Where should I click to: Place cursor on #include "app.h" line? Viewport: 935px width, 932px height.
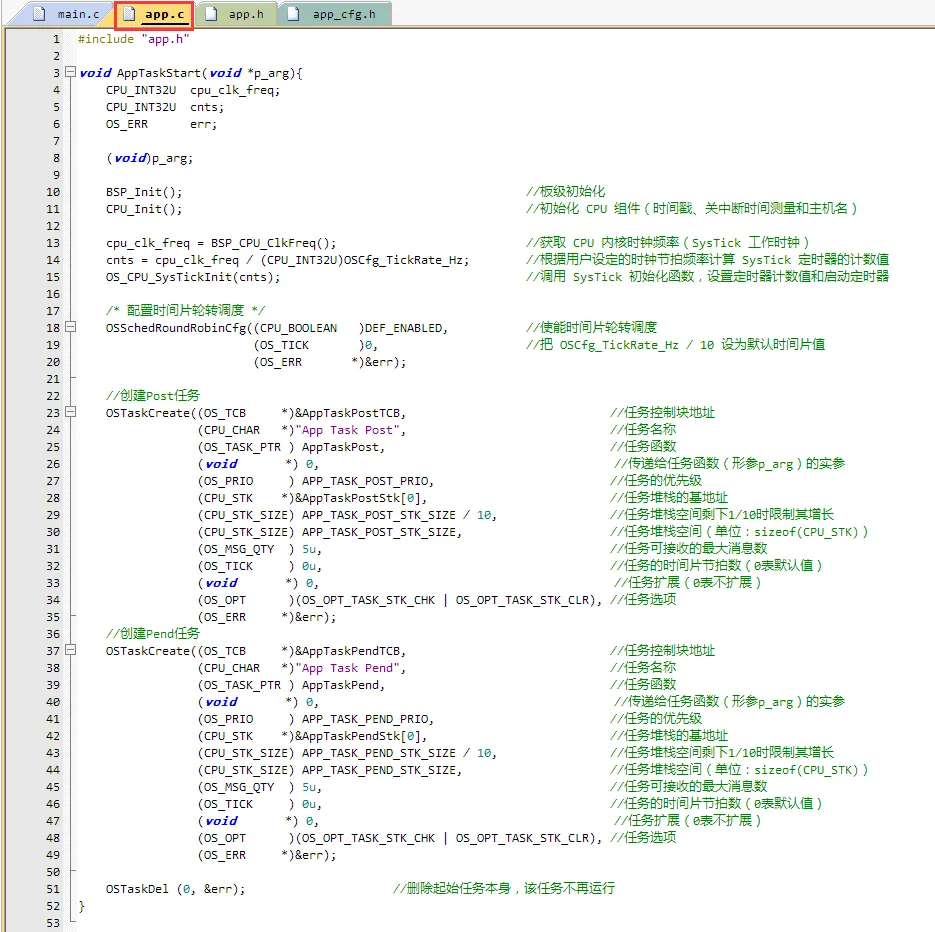click(133, 39)
